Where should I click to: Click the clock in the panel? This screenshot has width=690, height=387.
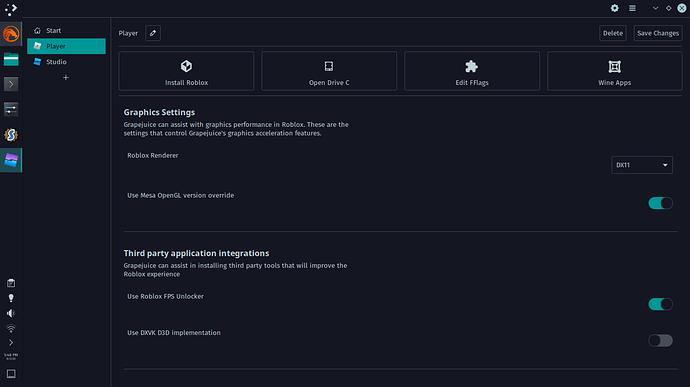point(11,356)
